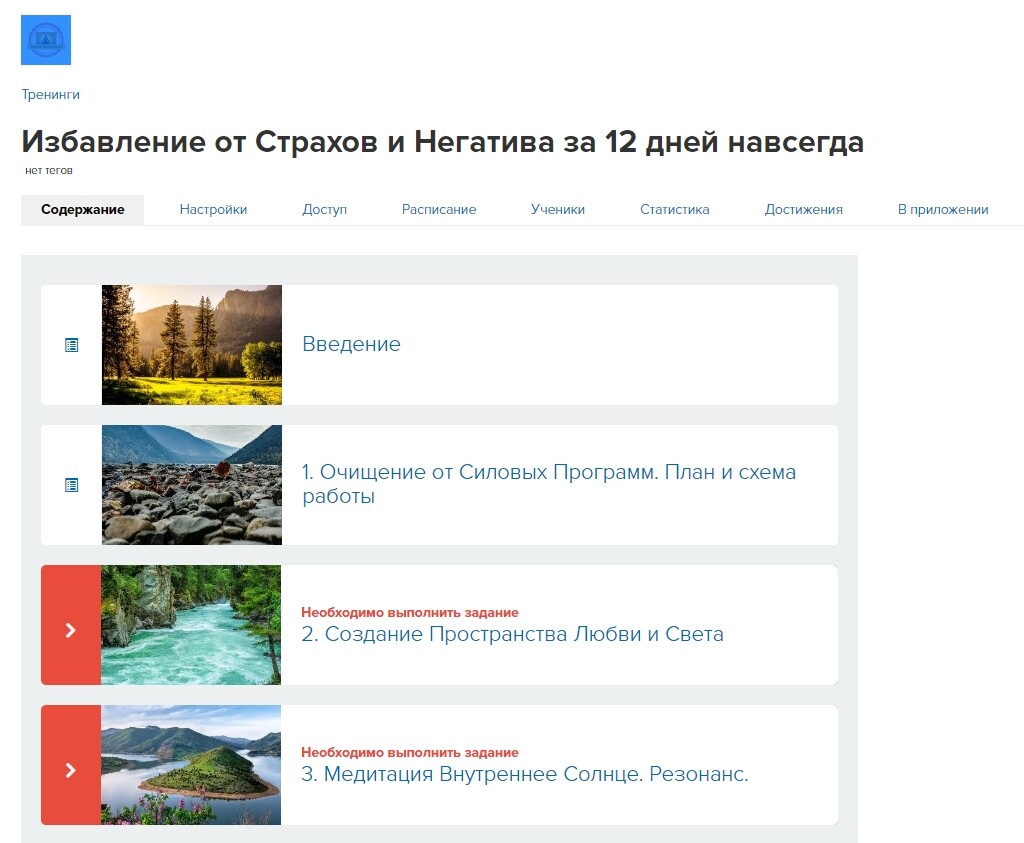Open lesson 1 Очищение от Силовых Программ
Viewport: 1024px width, 843px height.
click(x=549, y=484)
